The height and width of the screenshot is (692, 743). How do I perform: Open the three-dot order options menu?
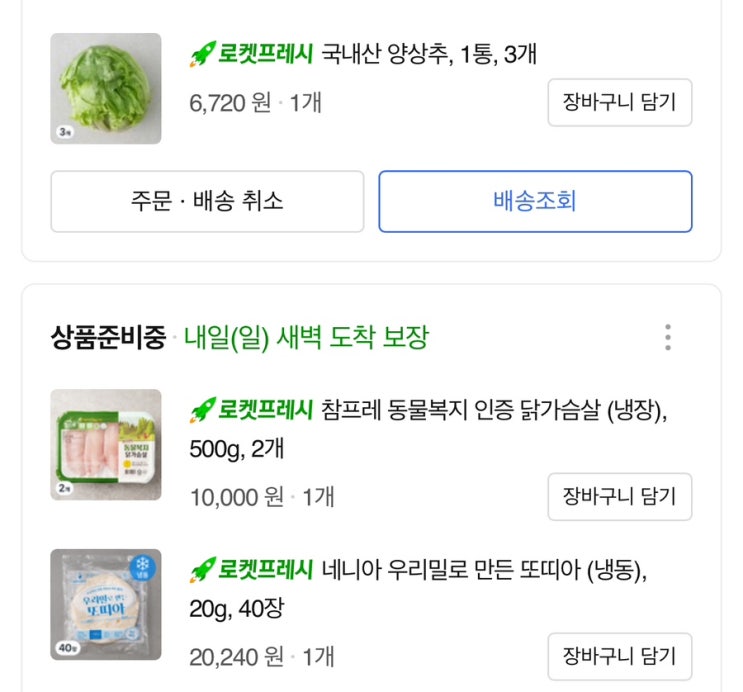[x=668, y=338]
